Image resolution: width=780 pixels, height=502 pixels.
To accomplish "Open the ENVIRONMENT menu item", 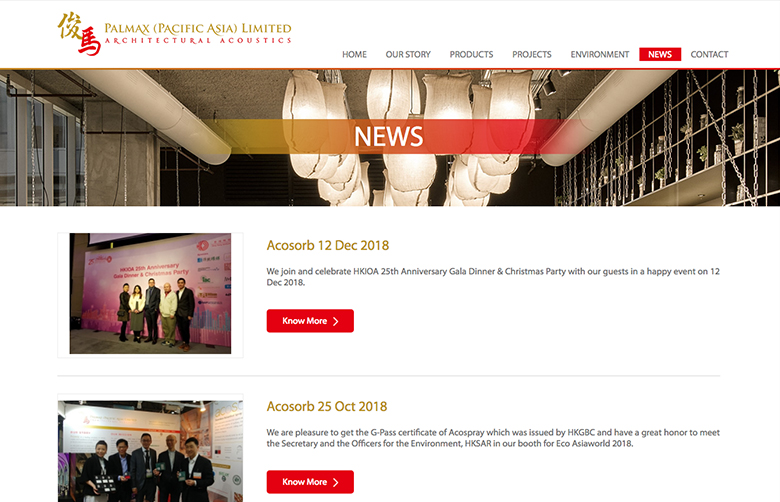I will point(599,54).
